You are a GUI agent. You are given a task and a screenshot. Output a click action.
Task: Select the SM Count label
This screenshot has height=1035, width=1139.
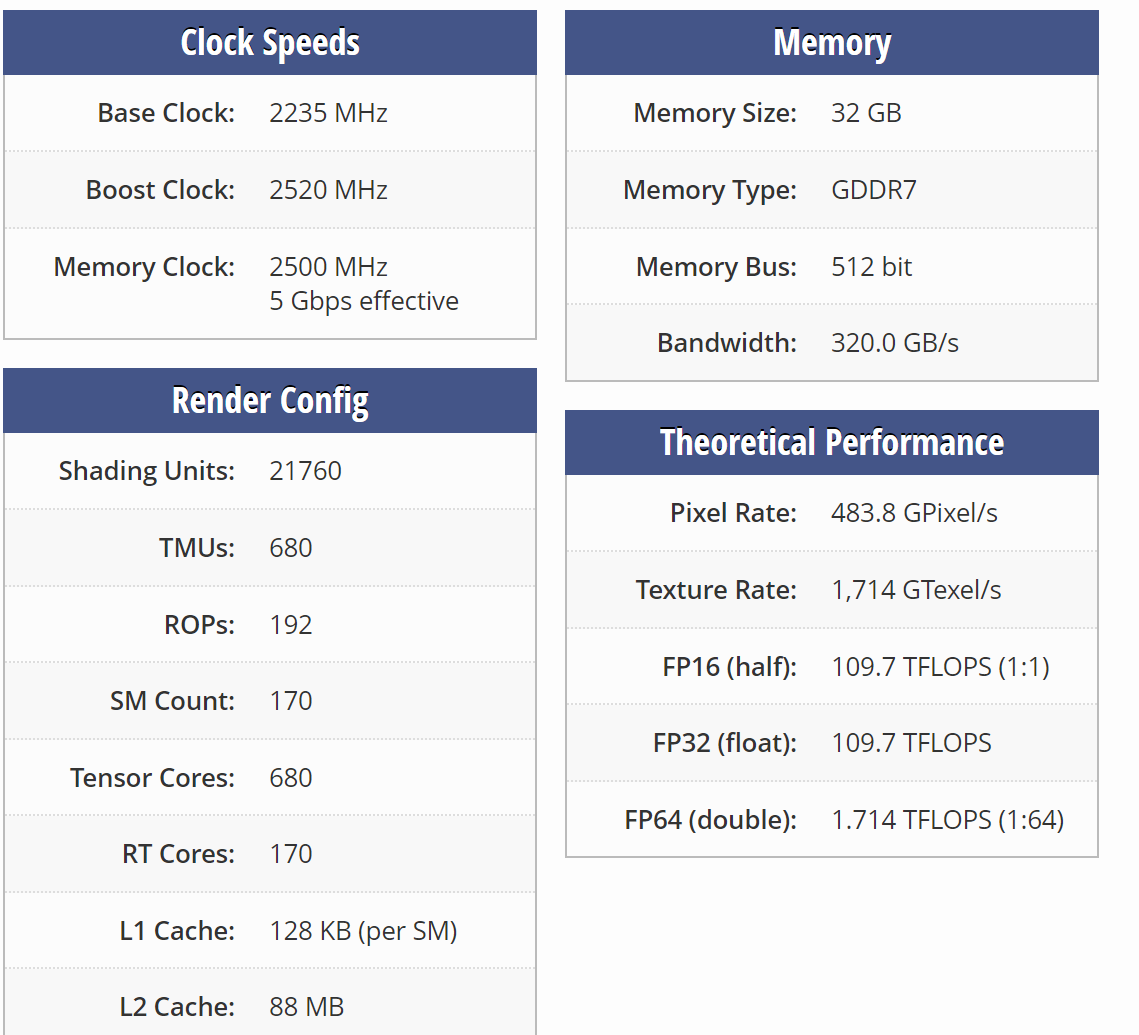pyautogui.click(x=172, y=702)
